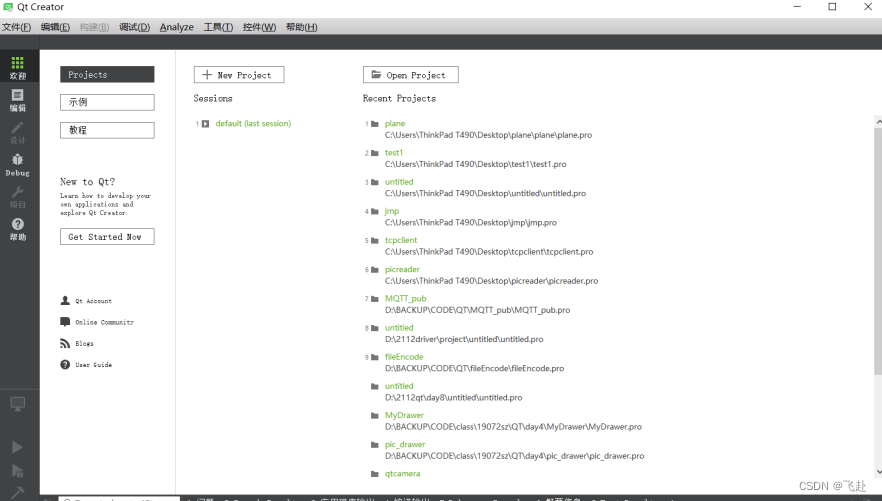Open the Blogs link
Screen dimensions: 882x501
[x=84, y=344]
